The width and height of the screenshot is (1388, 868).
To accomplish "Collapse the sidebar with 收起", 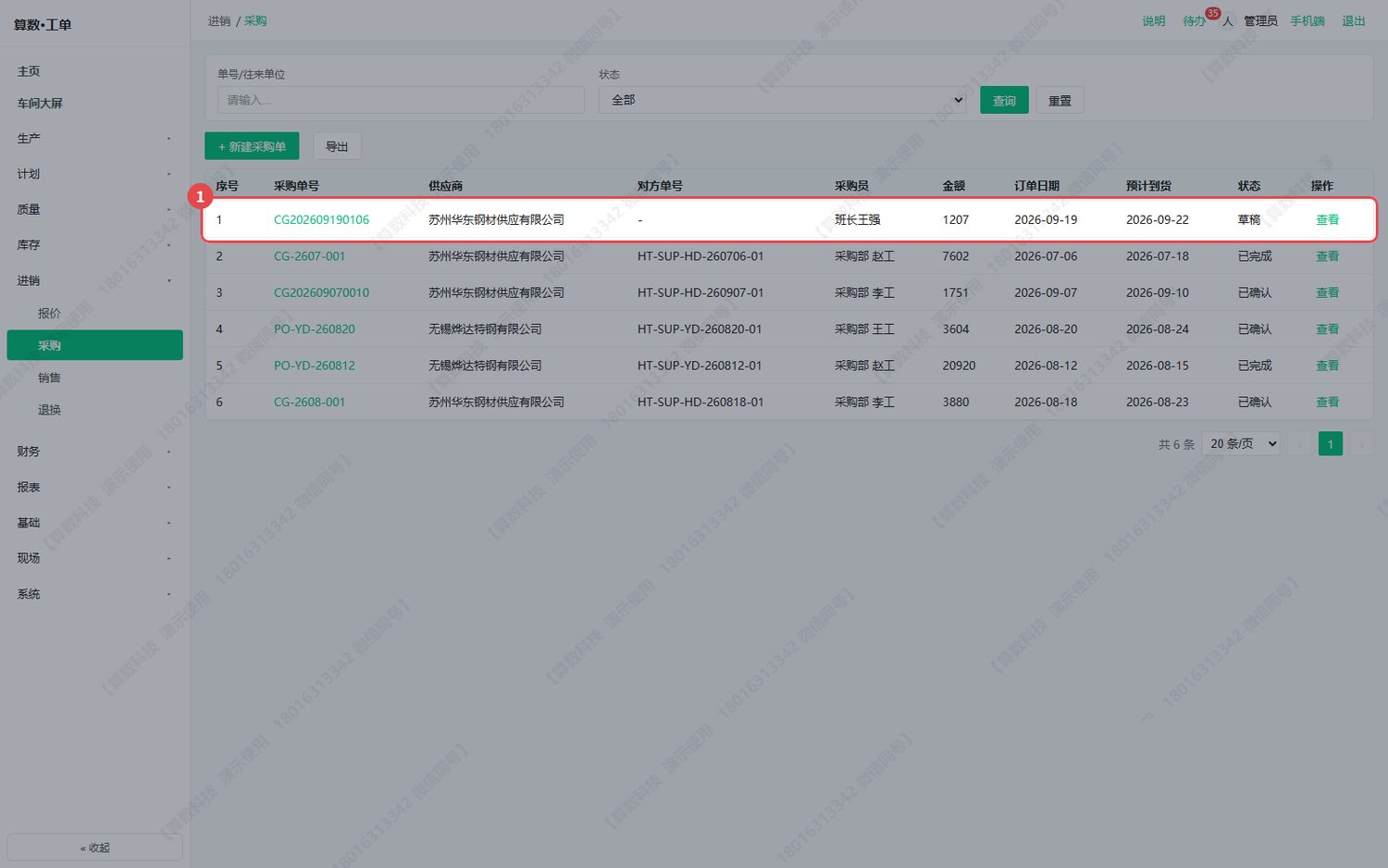I will [x=94, y=848].
